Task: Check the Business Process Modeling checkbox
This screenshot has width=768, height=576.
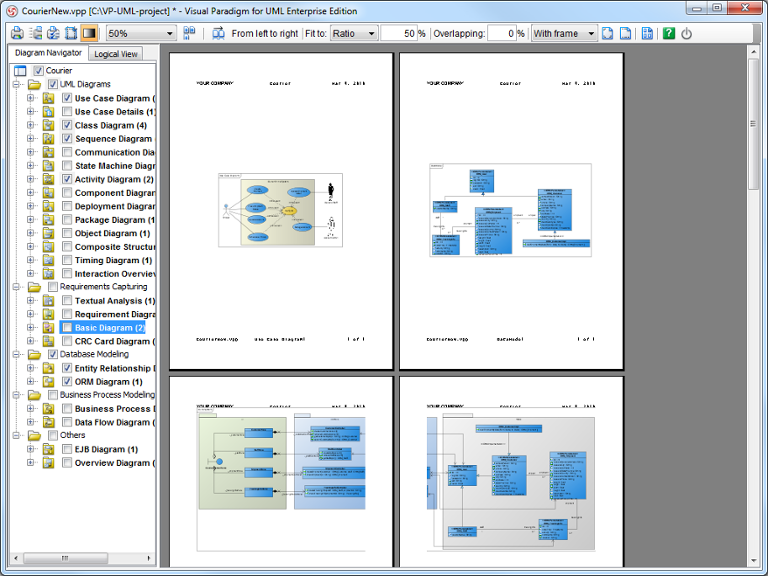Action: [53, 395]
